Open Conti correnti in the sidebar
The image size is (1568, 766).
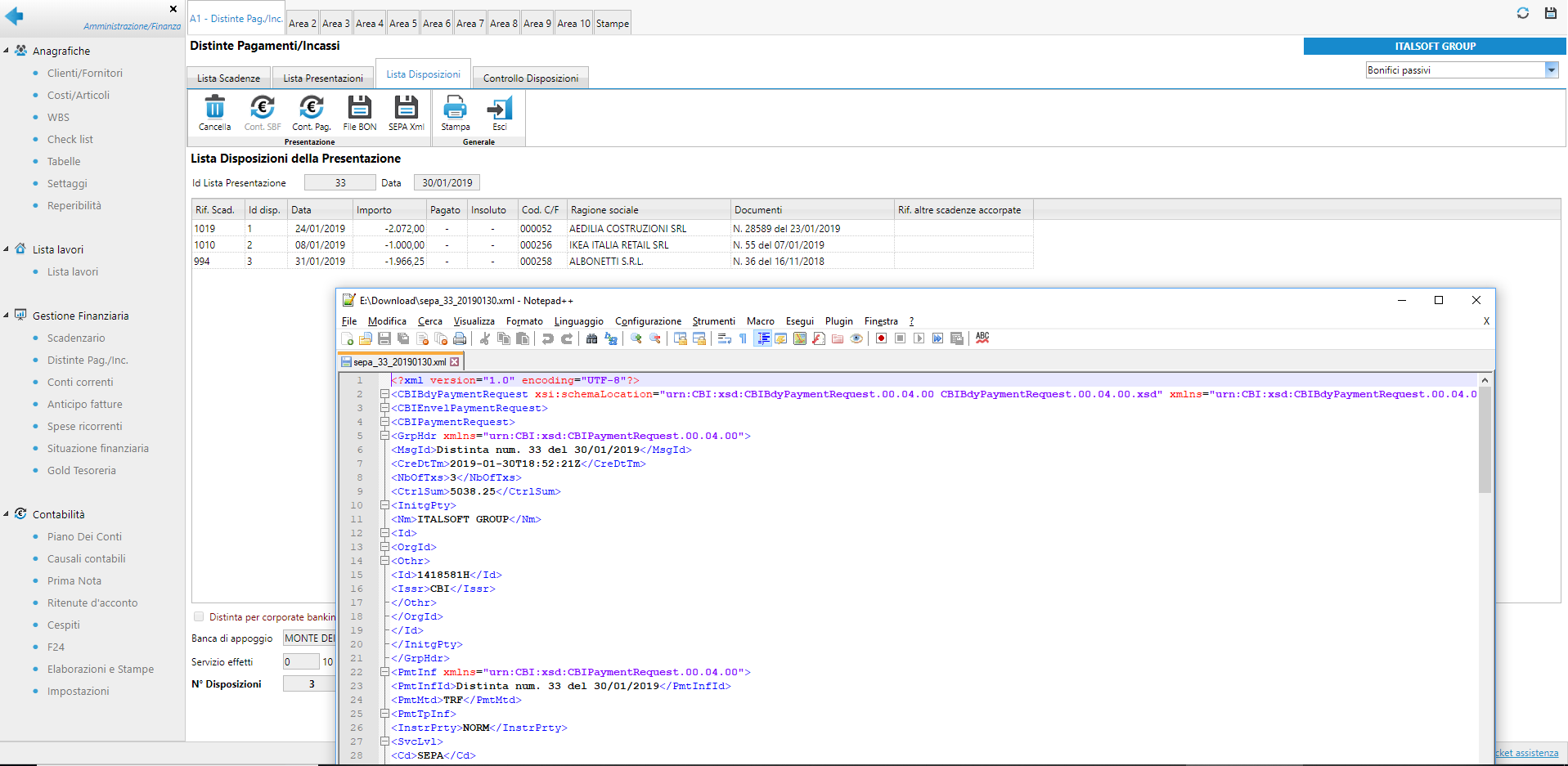(80, 382)
